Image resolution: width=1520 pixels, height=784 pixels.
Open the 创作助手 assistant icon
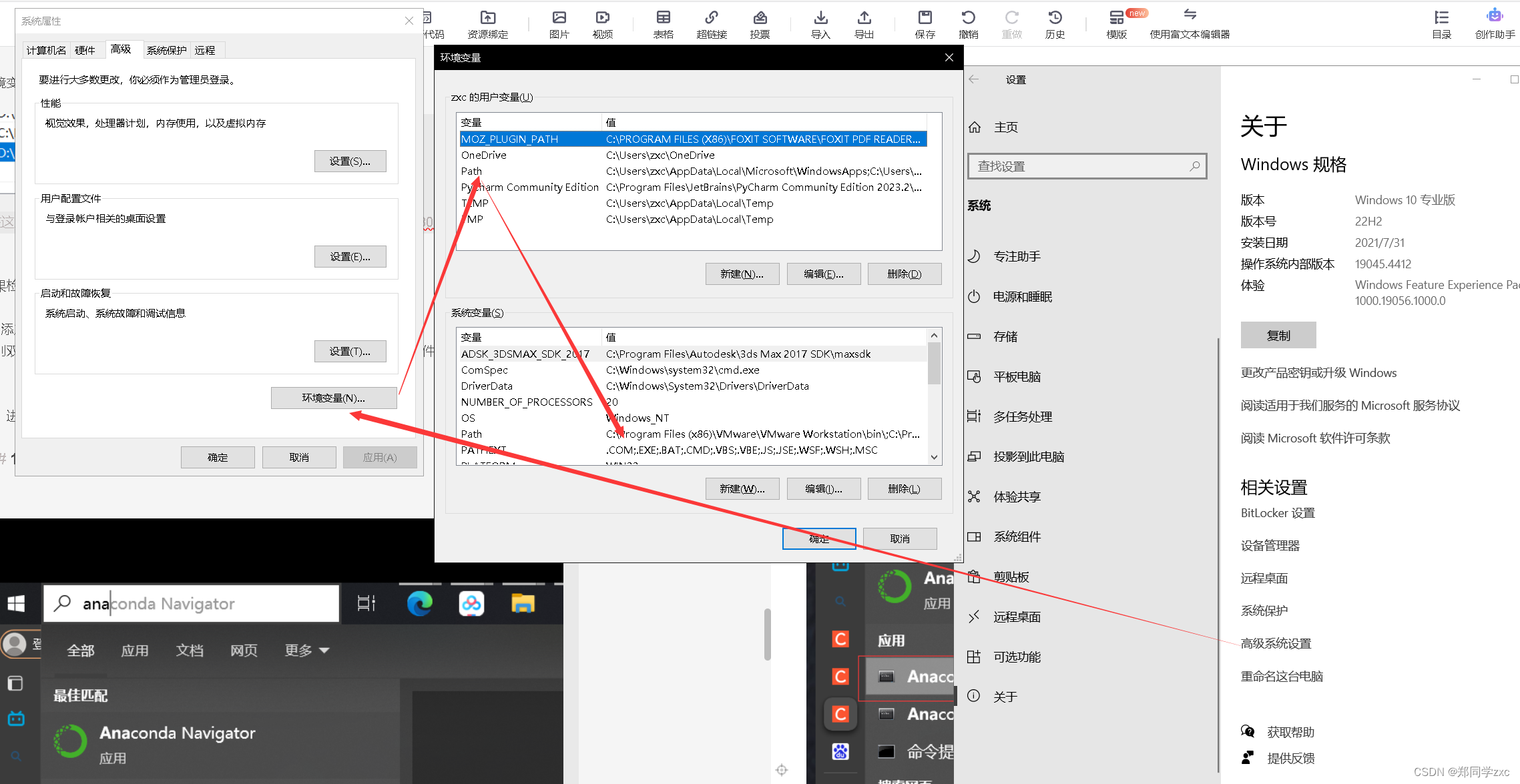click(1495, 25)
